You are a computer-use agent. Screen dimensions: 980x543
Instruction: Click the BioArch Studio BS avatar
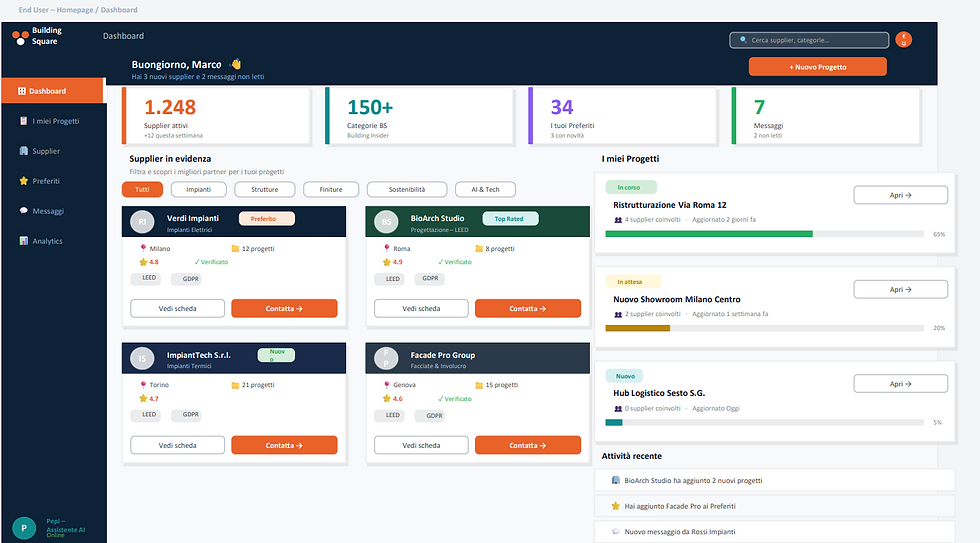point(386,222)
